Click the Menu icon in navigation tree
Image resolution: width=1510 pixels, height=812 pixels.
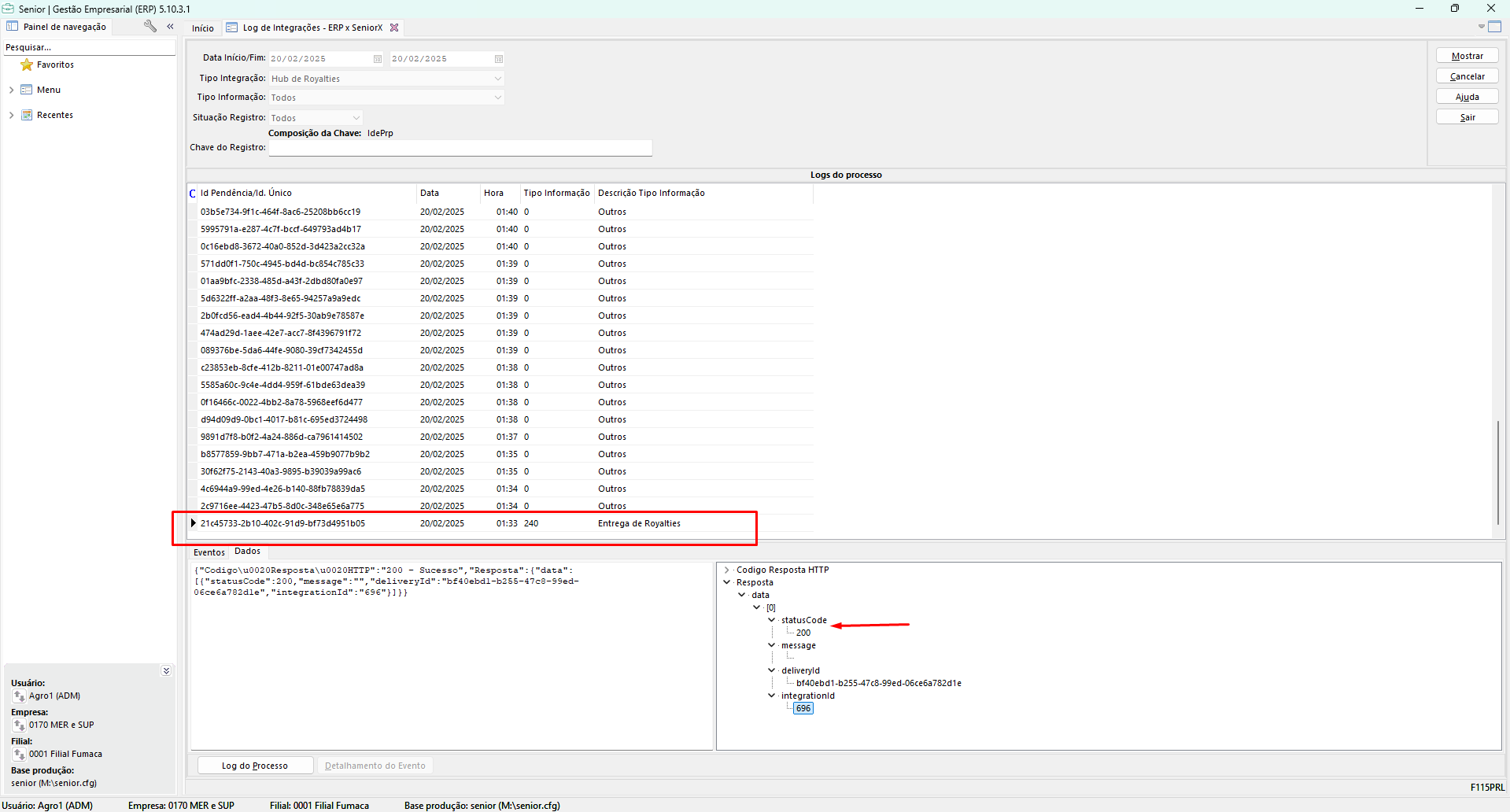click(27, 90)
